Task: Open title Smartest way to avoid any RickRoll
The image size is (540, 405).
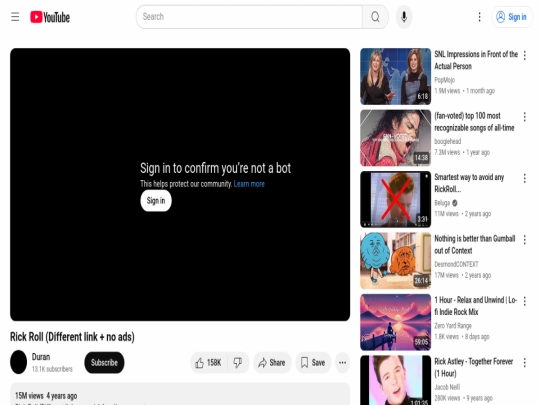Action: pyautogui.click(x=469, y=183)
